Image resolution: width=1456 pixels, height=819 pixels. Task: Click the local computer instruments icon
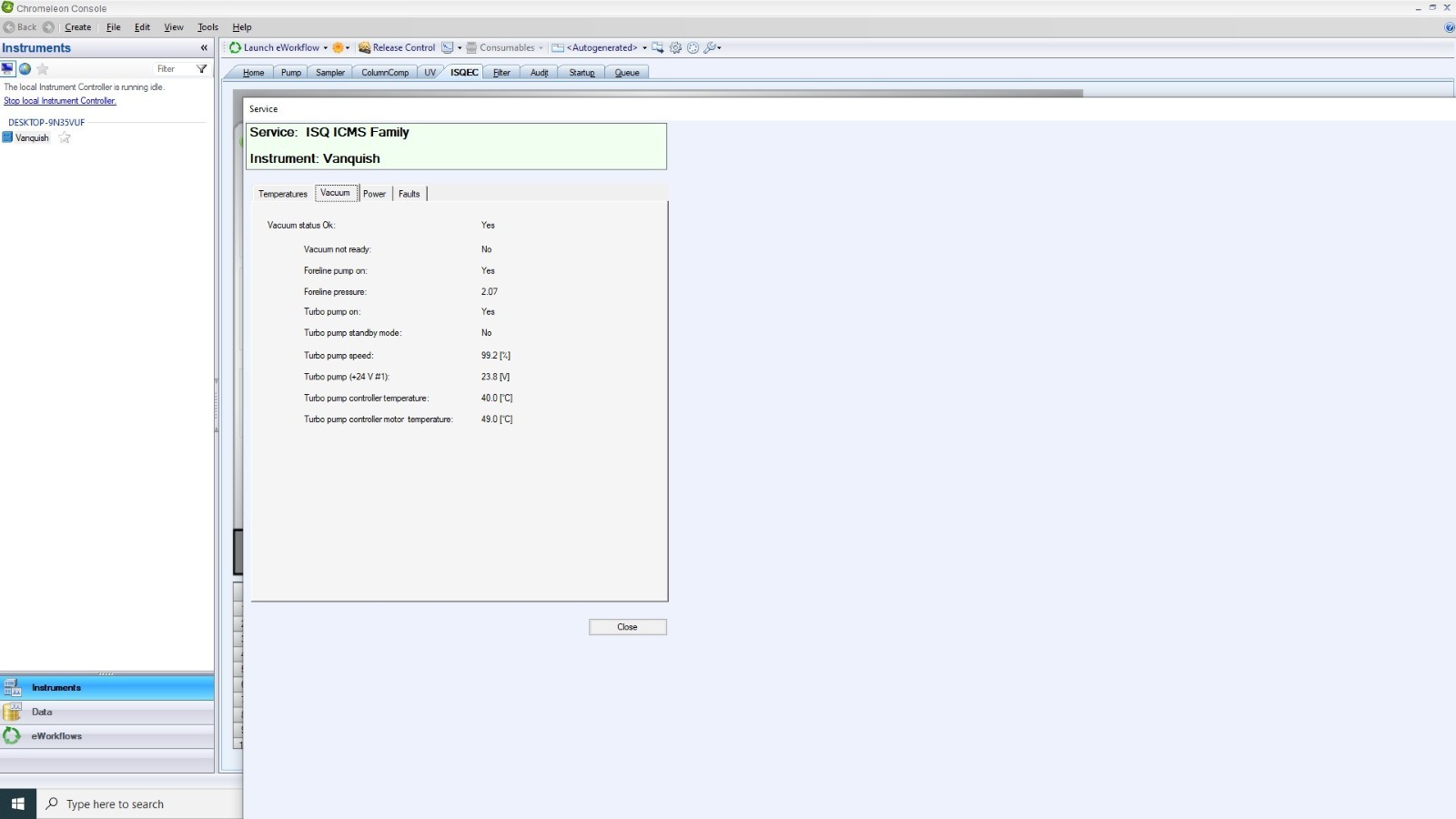coord(8,69)
